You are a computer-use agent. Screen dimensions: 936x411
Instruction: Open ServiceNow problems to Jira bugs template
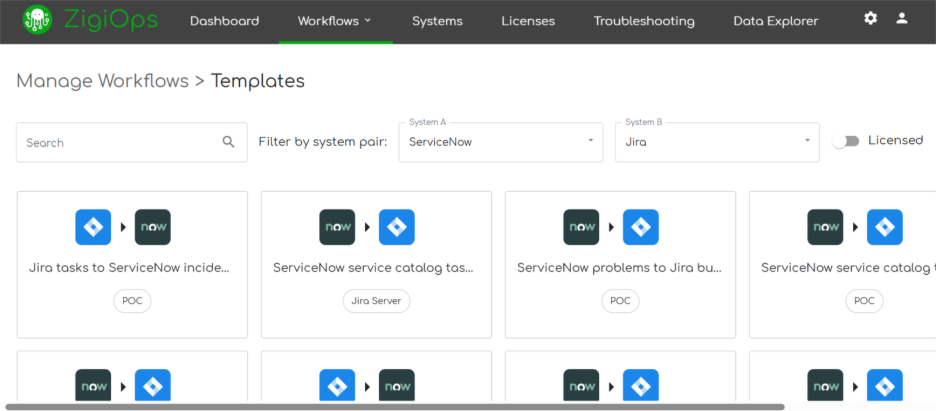click(x=620, y=264)
